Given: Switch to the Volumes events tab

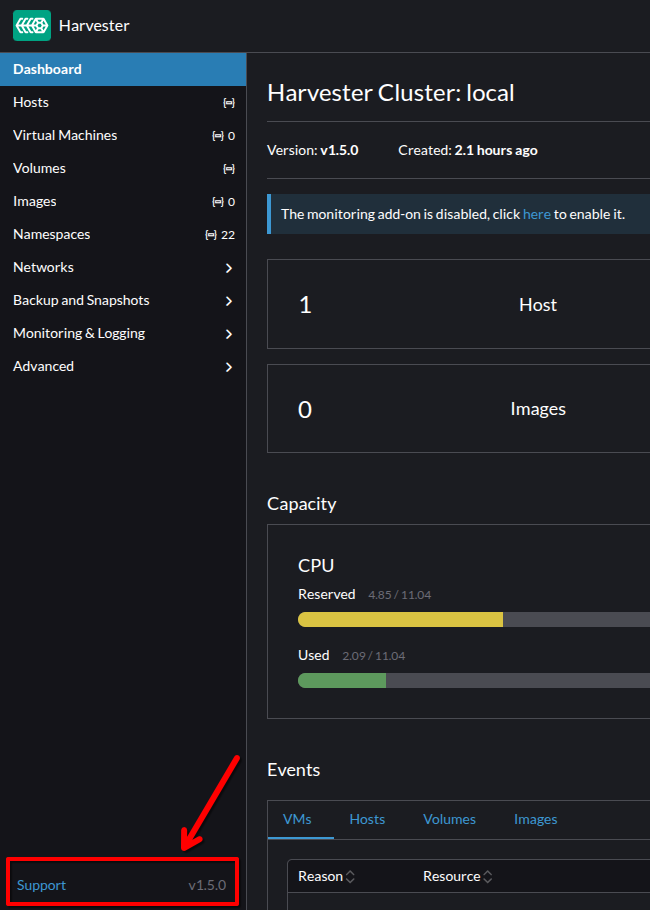Looking at the screenshot, I should click(449, 819).
